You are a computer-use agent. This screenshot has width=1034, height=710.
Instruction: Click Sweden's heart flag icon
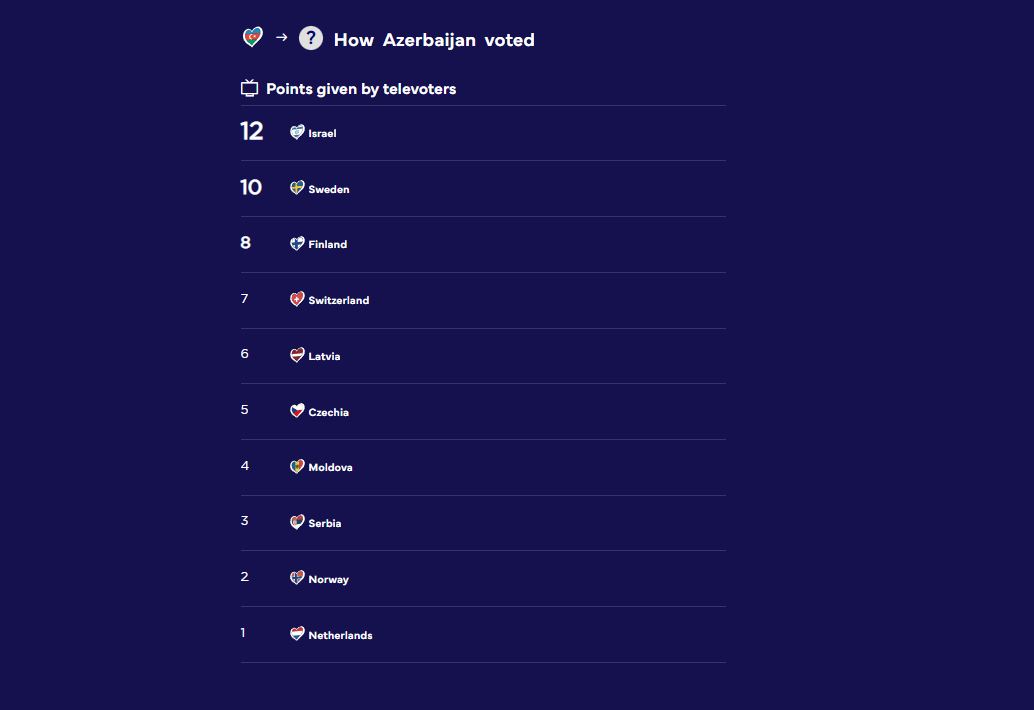coord(297,188)
